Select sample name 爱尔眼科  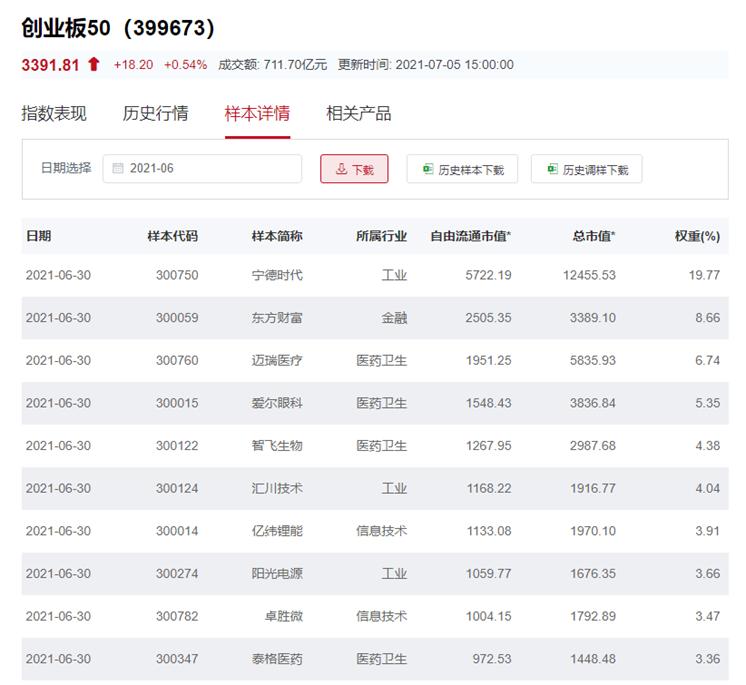point(277,403)
